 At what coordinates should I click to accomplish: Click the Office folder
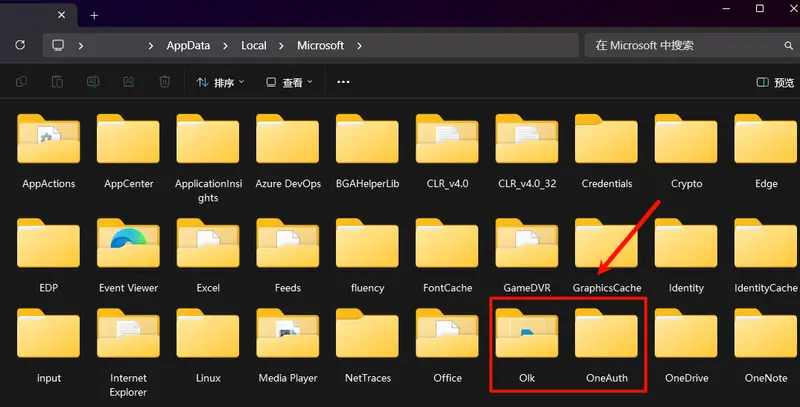[x=447, y=346]
